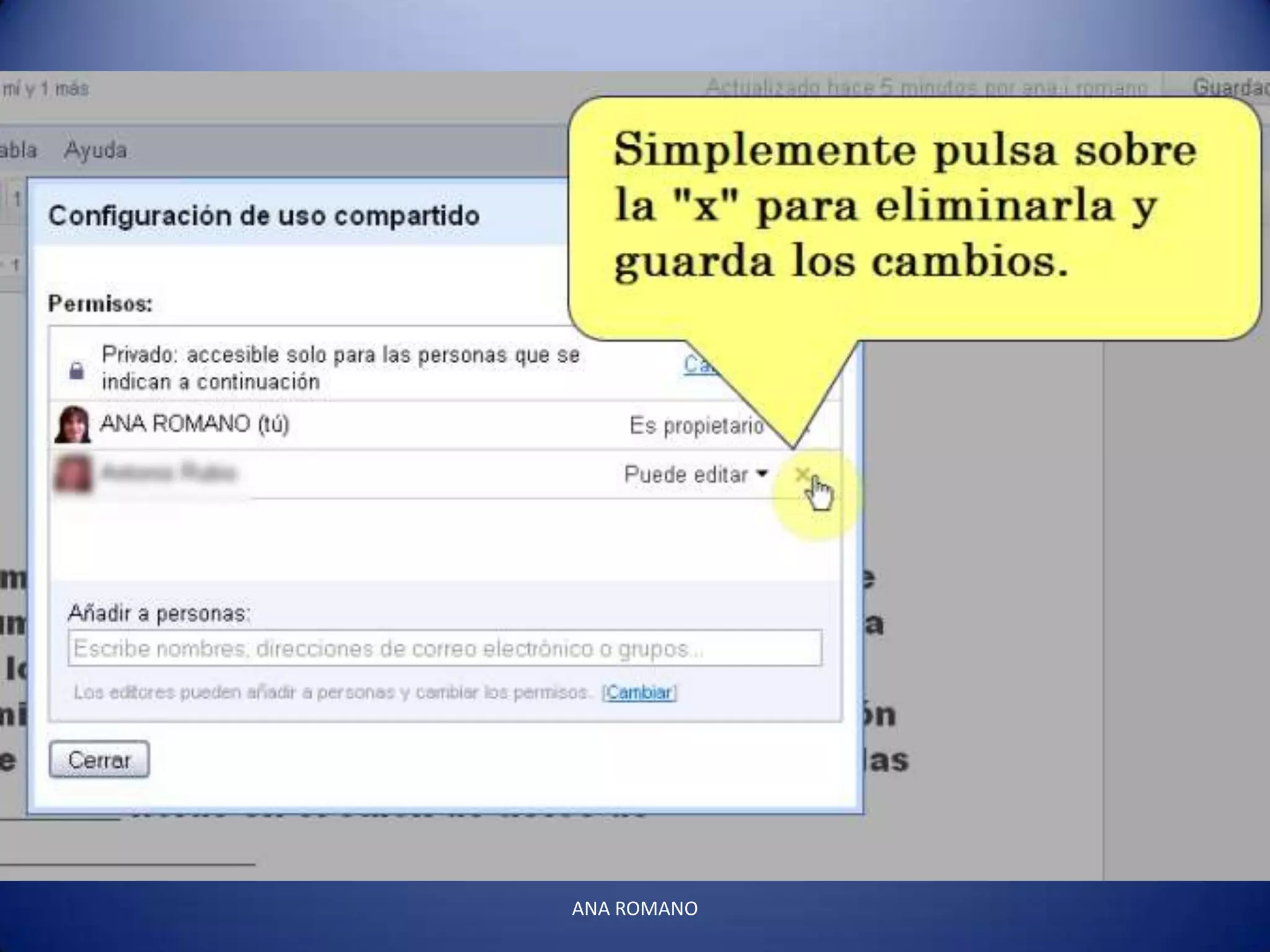Click the lock icon beside Privado
Viewport: 1270px width, 952px height.
coord(76,370)
